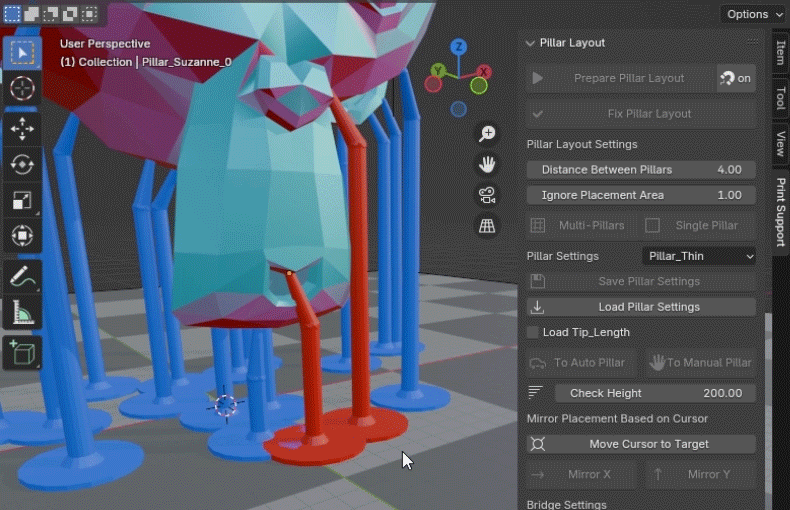Enable the Load Tip_Length checkbox
790x510 pixels.
click(x=532, y=332)
